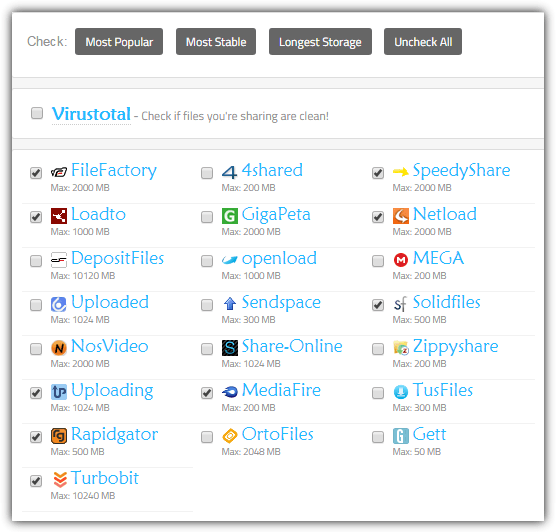
Task: Uncheck the Uploading checkbox
Action: coord(36,393)
